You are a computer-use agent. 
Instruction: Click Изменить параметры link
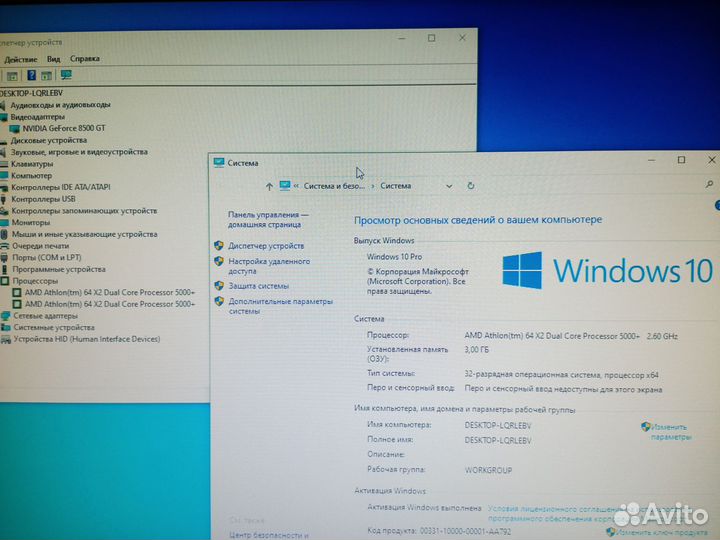pyautogui.click(x=671, y=432)
